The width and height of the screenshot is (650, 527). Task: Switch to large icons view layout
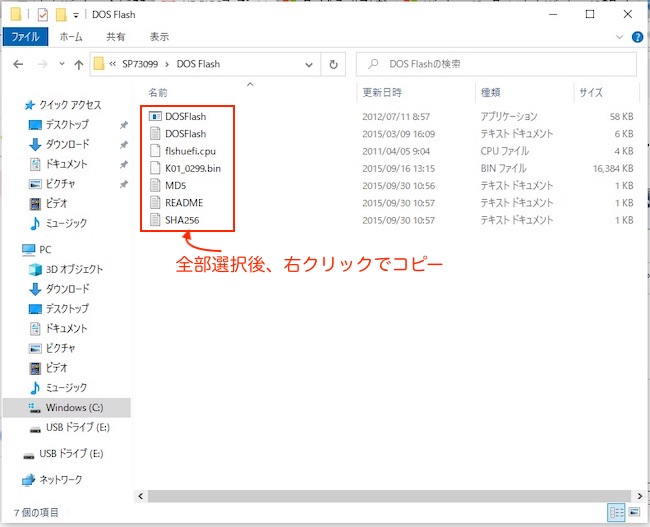[634, 513]
